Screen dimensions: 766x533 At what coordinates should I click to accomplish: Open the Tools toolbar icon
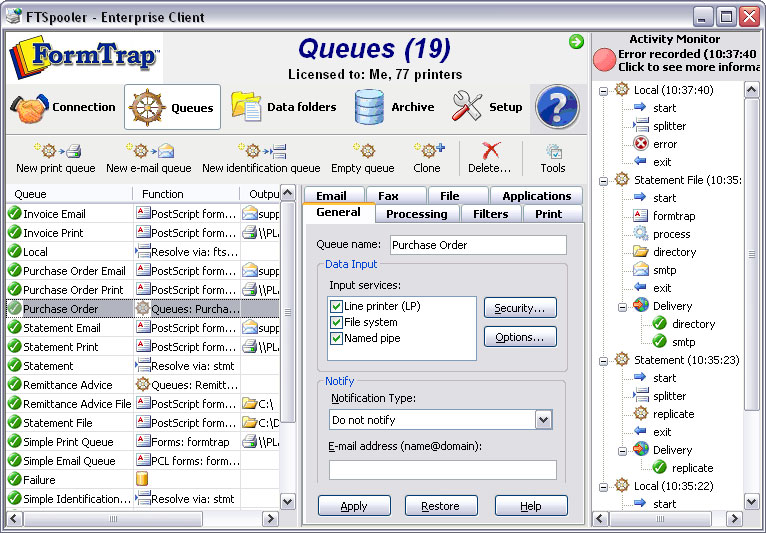tap(553, 151)
